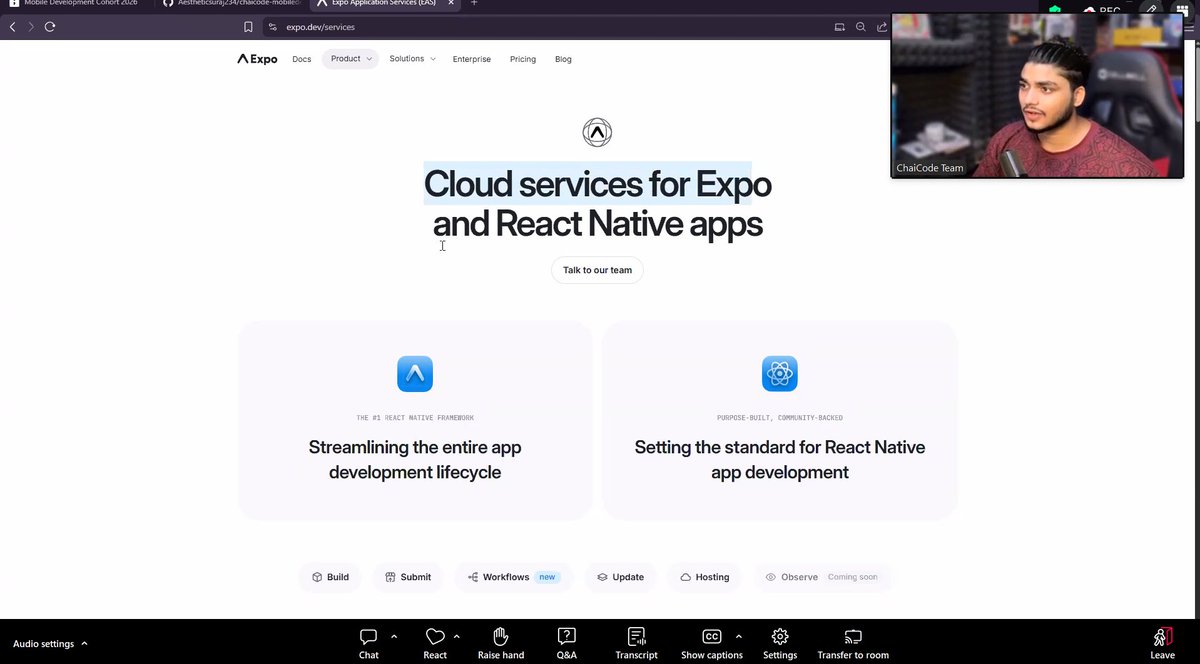Switch to Aestheticsuraj234 GitHub browser tab
Image resolution: width=1200 pixels, height=664 pixels.
pos(230,4)
